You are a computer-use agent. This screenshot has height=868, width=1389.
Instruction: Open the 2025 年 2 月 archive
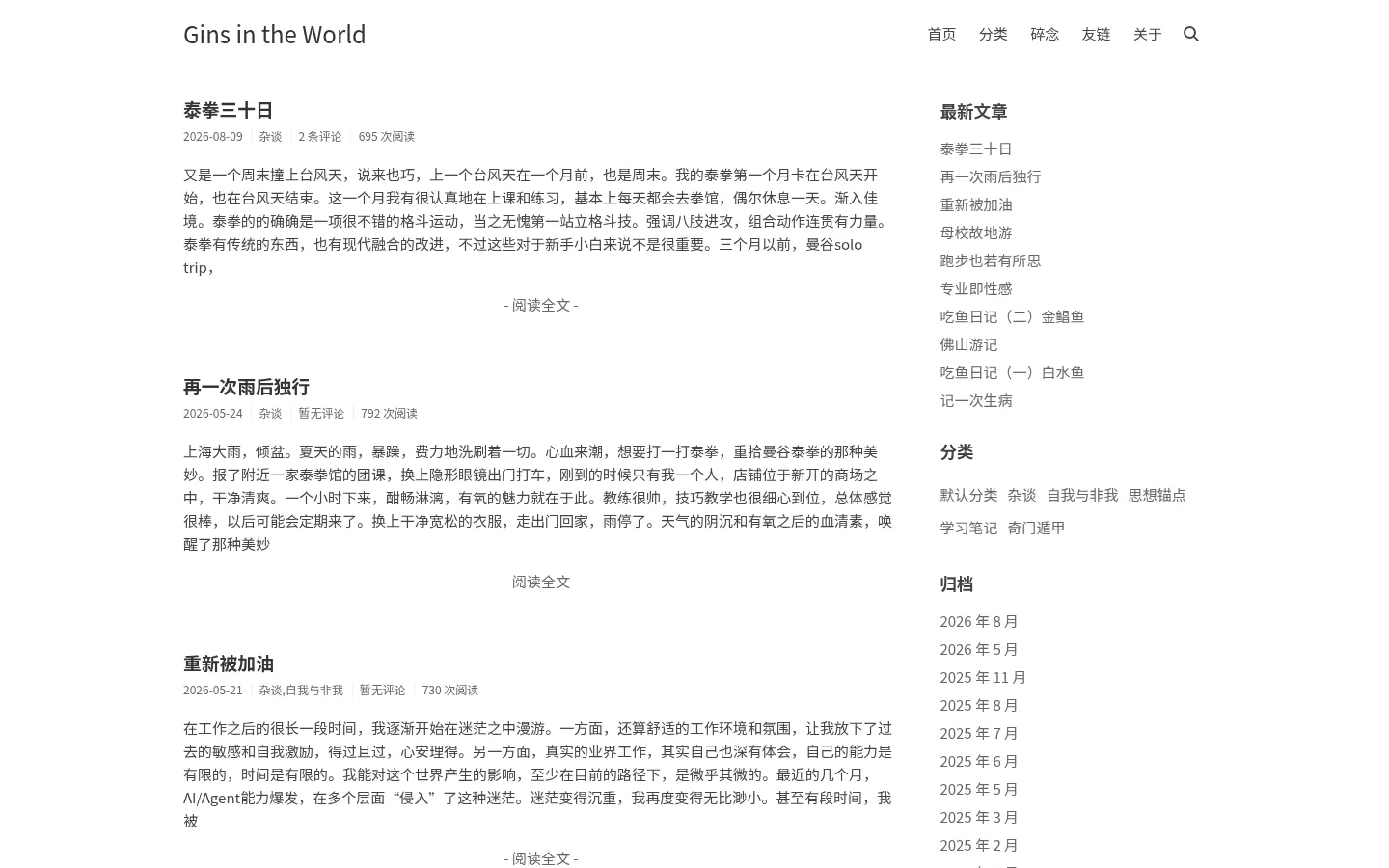979,846
